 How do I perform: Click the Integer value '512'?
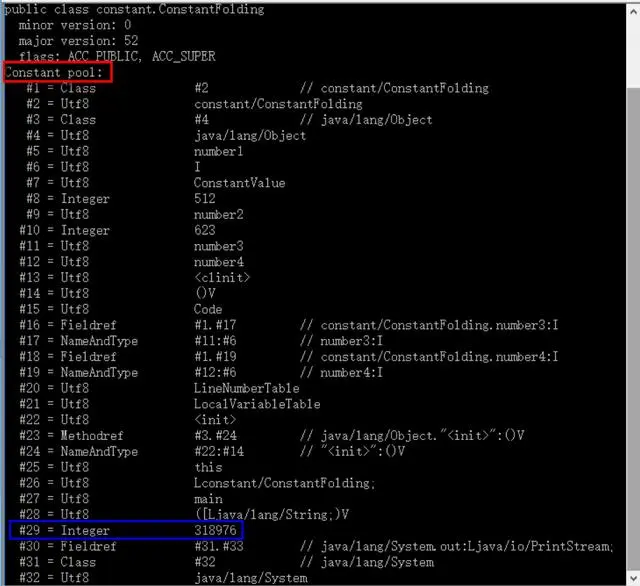(x=204, y=199)
